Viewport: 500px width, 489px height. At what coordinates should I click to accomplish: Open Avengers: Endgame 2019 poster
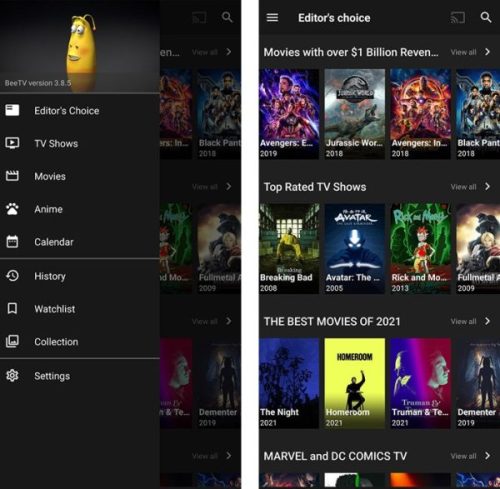coord(289,114)
